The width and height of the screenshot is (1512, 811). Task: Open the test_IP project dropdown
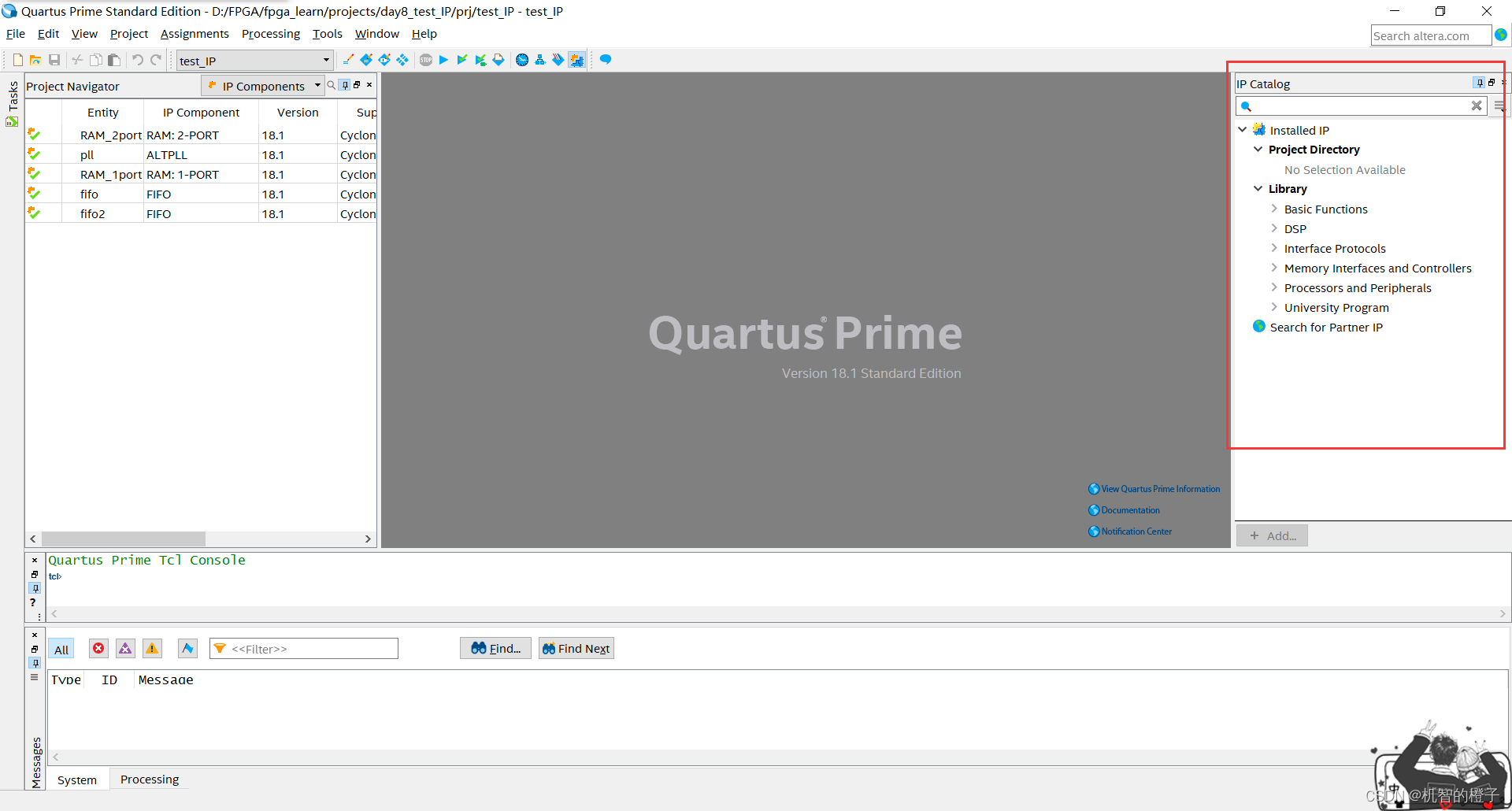click(255, 61)
